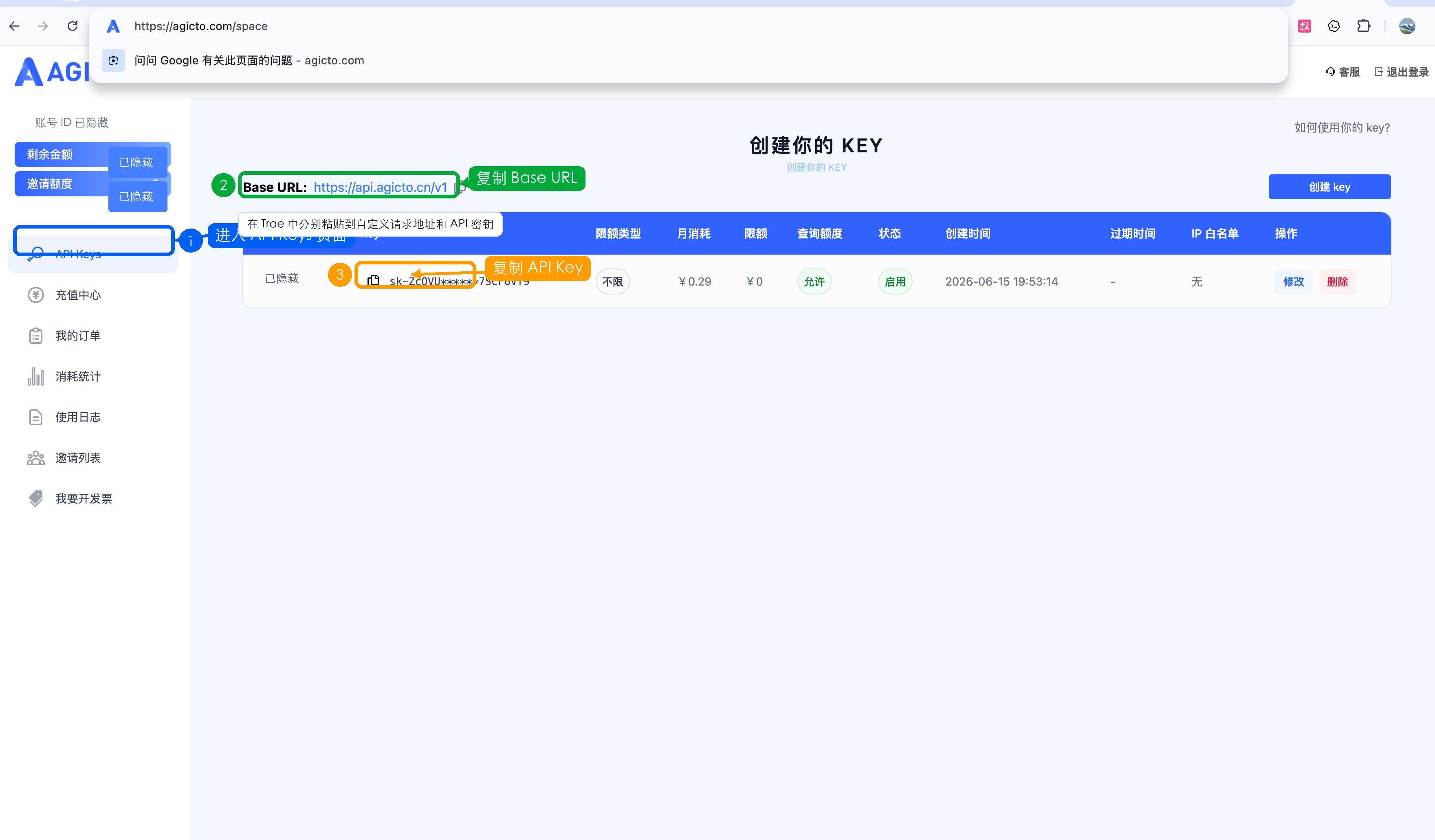1435x840 pixels.
Task: Click the 操作 column header
Action: (1286, 233)
